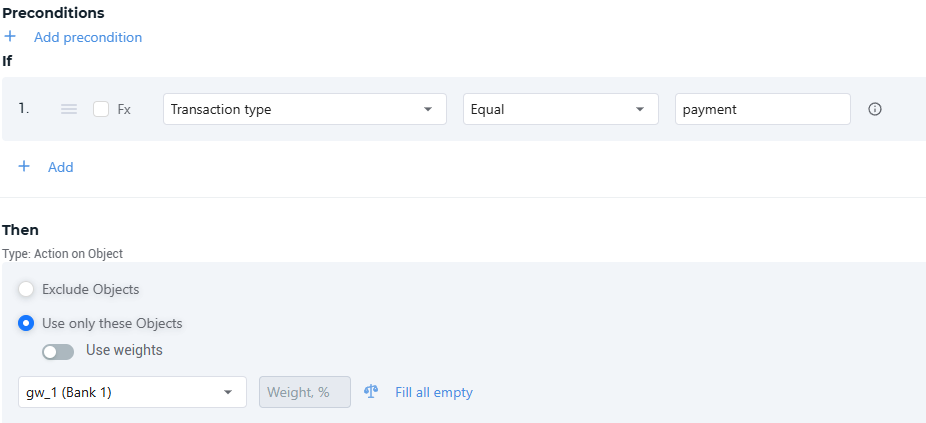The image size is (926, 423).
Task: Expand the Equal operator dropdown
Action: [560, 109]
